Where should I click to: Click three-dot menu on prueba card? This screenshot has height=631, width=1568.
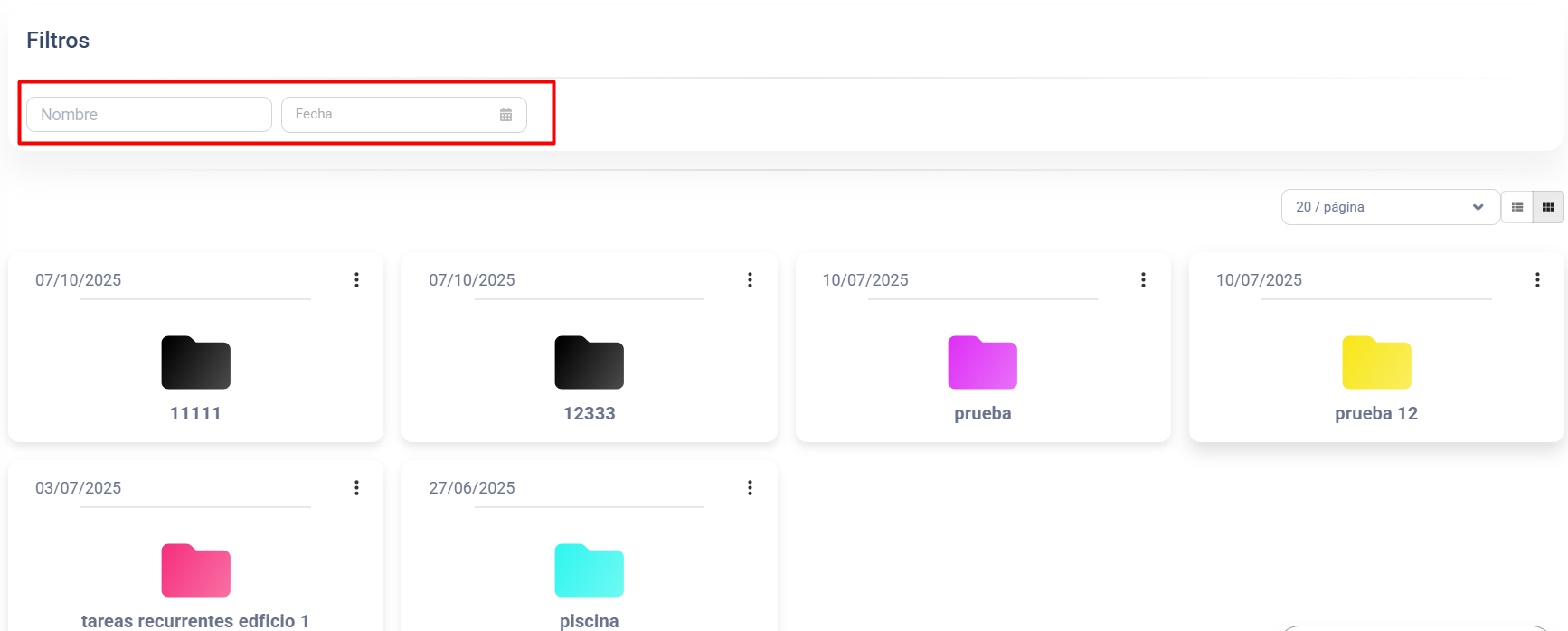tap(1143, 280)
